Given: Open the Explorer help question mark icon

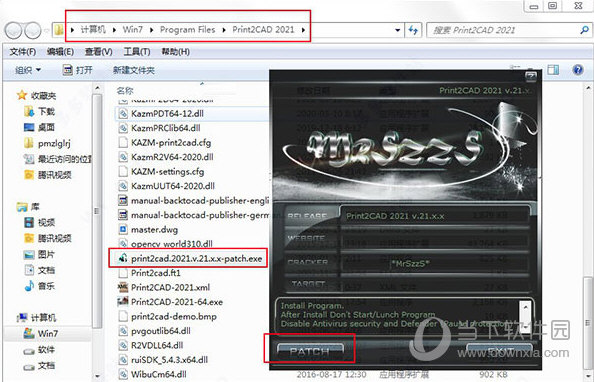Looking at the screenshot, I should pyautogui.click(x=578, y=70).
